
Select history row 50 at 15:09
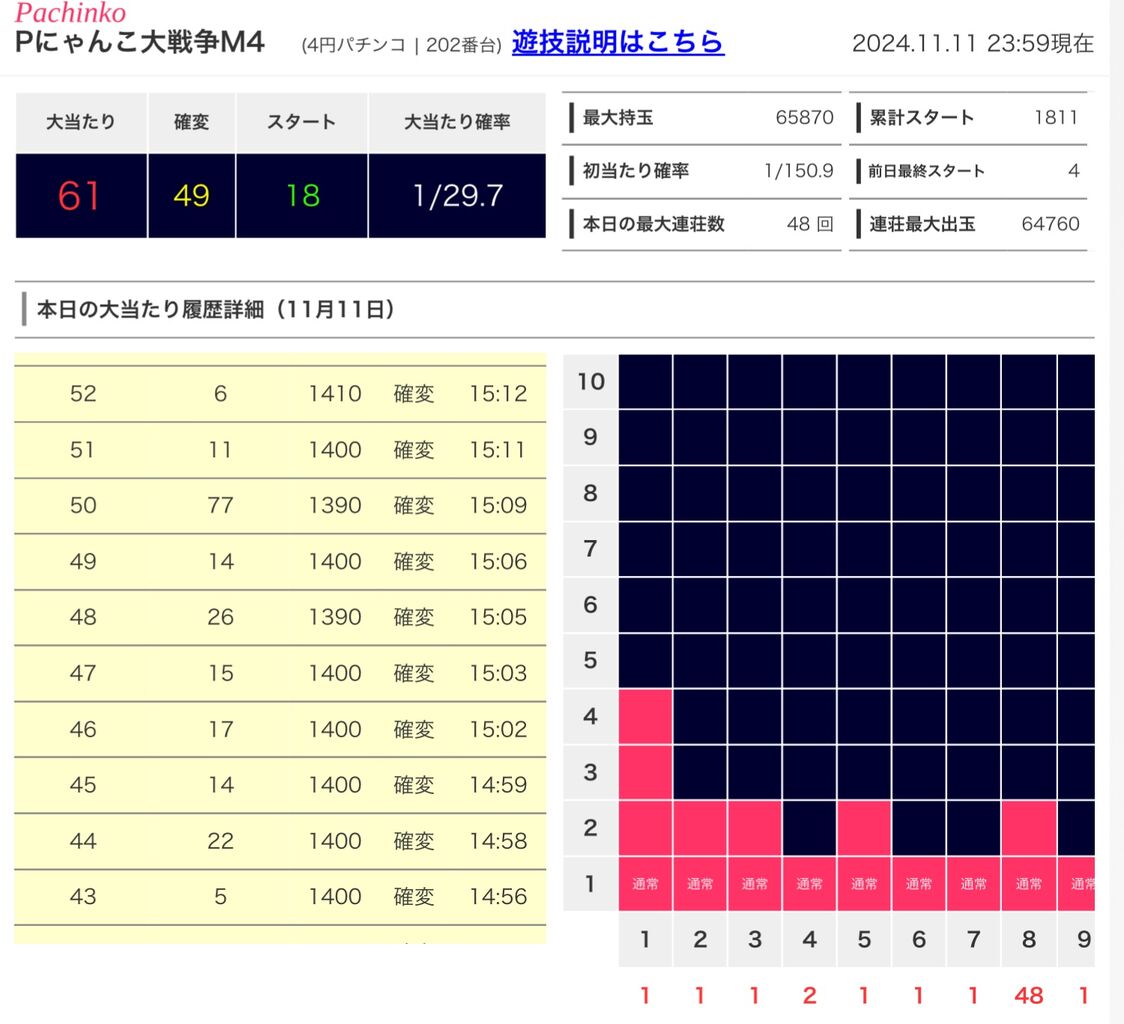(280, 506)
